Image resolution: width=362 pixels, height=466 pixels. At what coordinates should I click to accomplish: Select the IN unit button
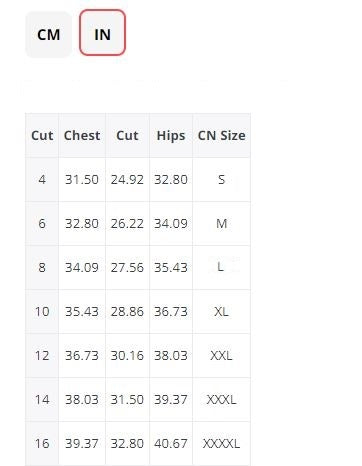pyautogui.click(x=102, y=33)
